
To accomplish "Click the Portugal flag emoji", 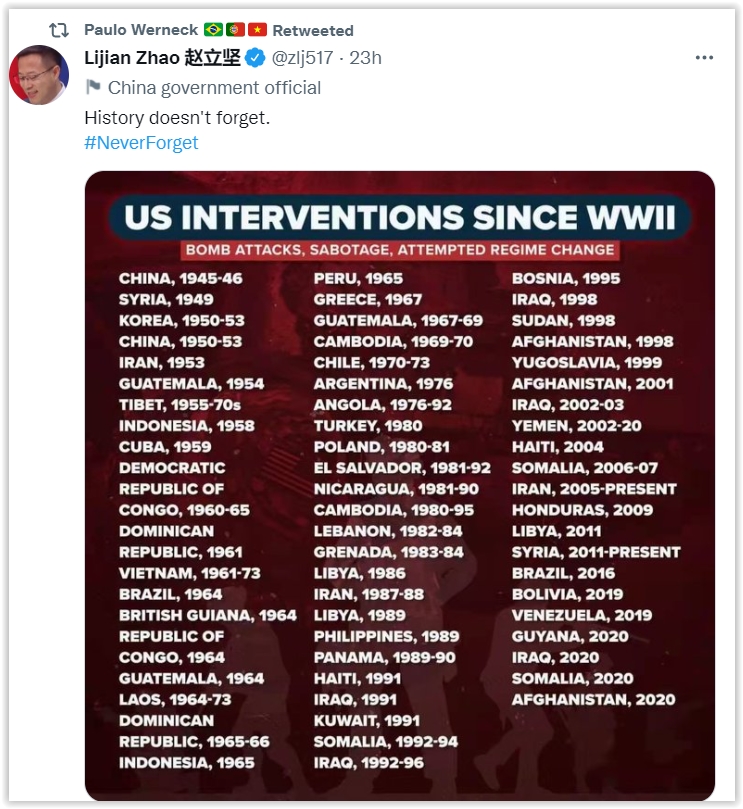I will [235, 30].
